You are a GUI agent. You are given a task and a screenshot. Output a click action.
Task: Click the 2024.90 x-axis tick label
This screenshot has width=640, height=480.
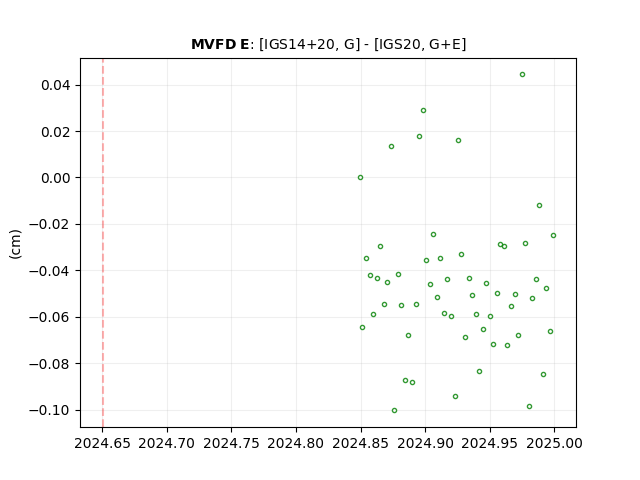(x=425, y=443)
